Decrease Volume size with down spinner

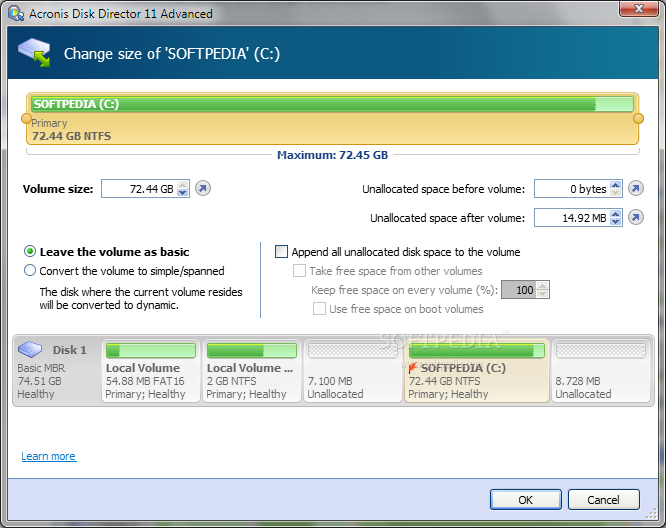[183, 192]
